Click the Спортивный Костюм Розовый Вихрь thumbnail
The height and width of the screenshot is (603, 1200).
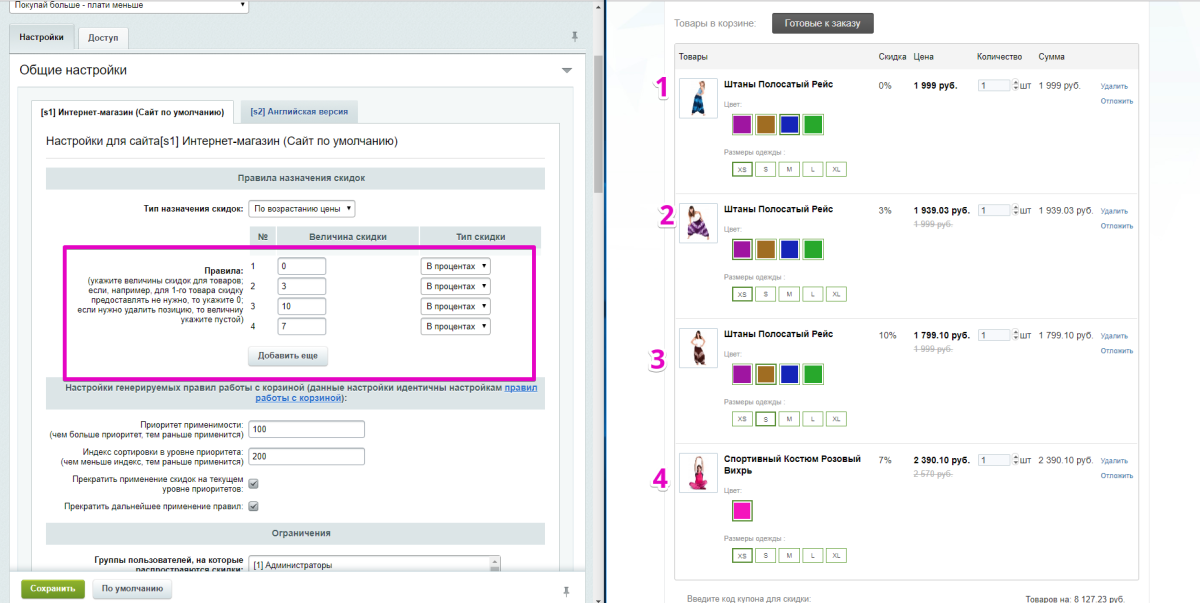click(698, 472)
